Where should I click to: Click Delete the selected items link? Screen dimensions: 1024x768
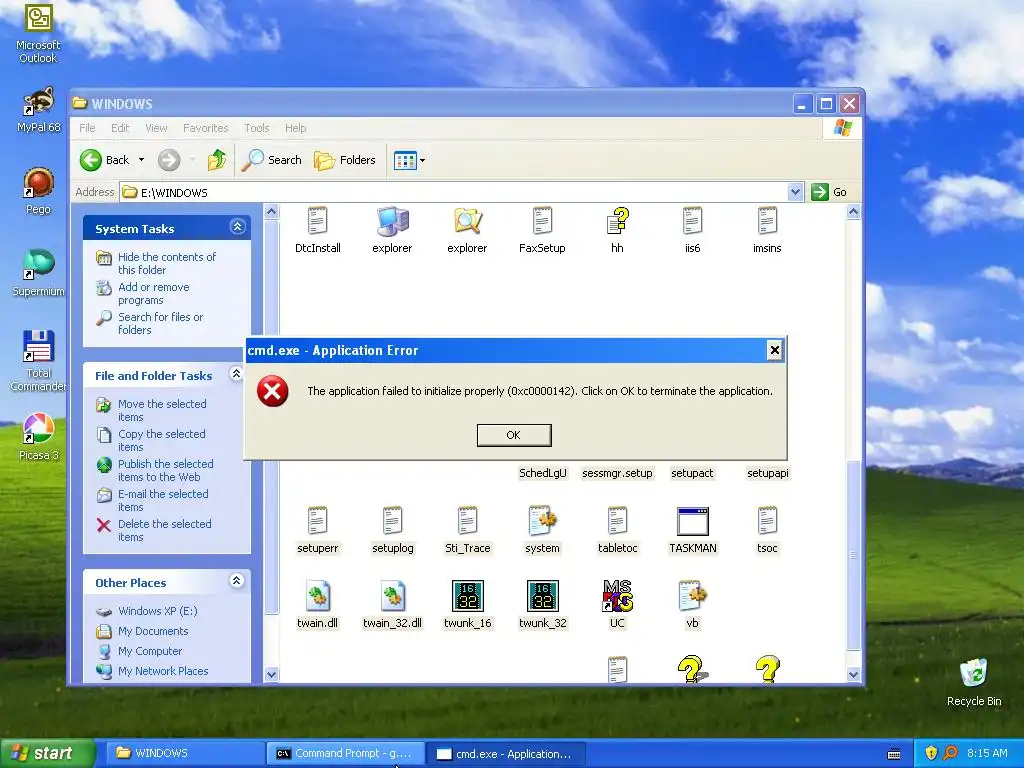[x=165, y=530]
